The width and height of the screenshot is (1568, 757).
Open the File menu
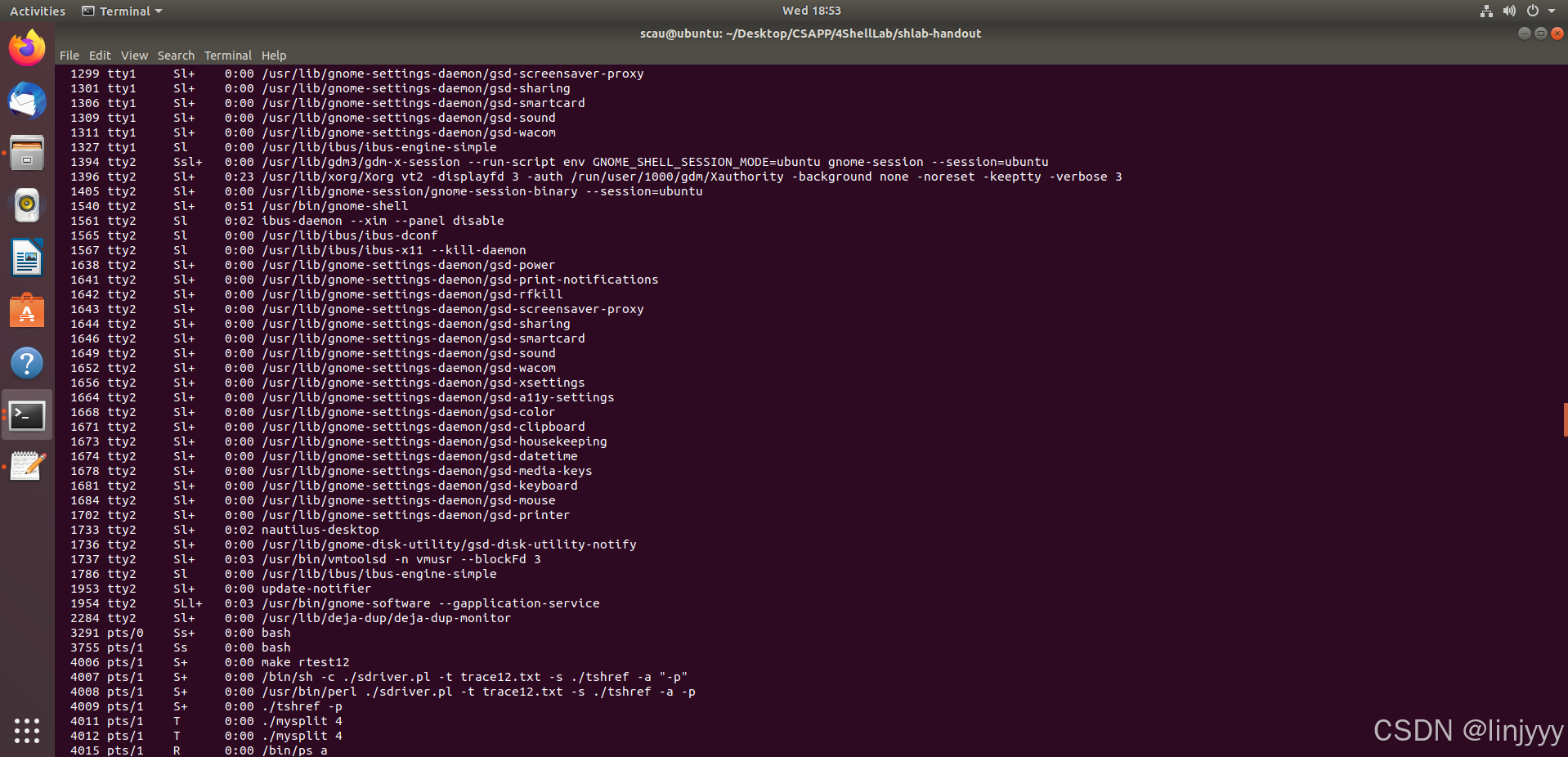(x=69, y=56)
